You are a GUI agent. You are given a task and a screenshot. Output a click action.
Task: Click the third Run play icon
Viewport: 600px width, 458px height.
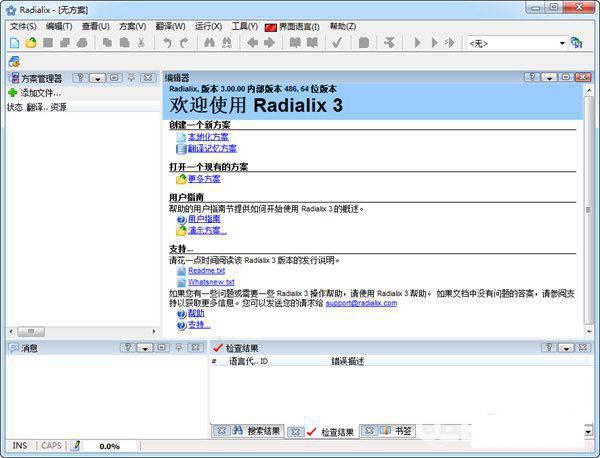point(450,43)
